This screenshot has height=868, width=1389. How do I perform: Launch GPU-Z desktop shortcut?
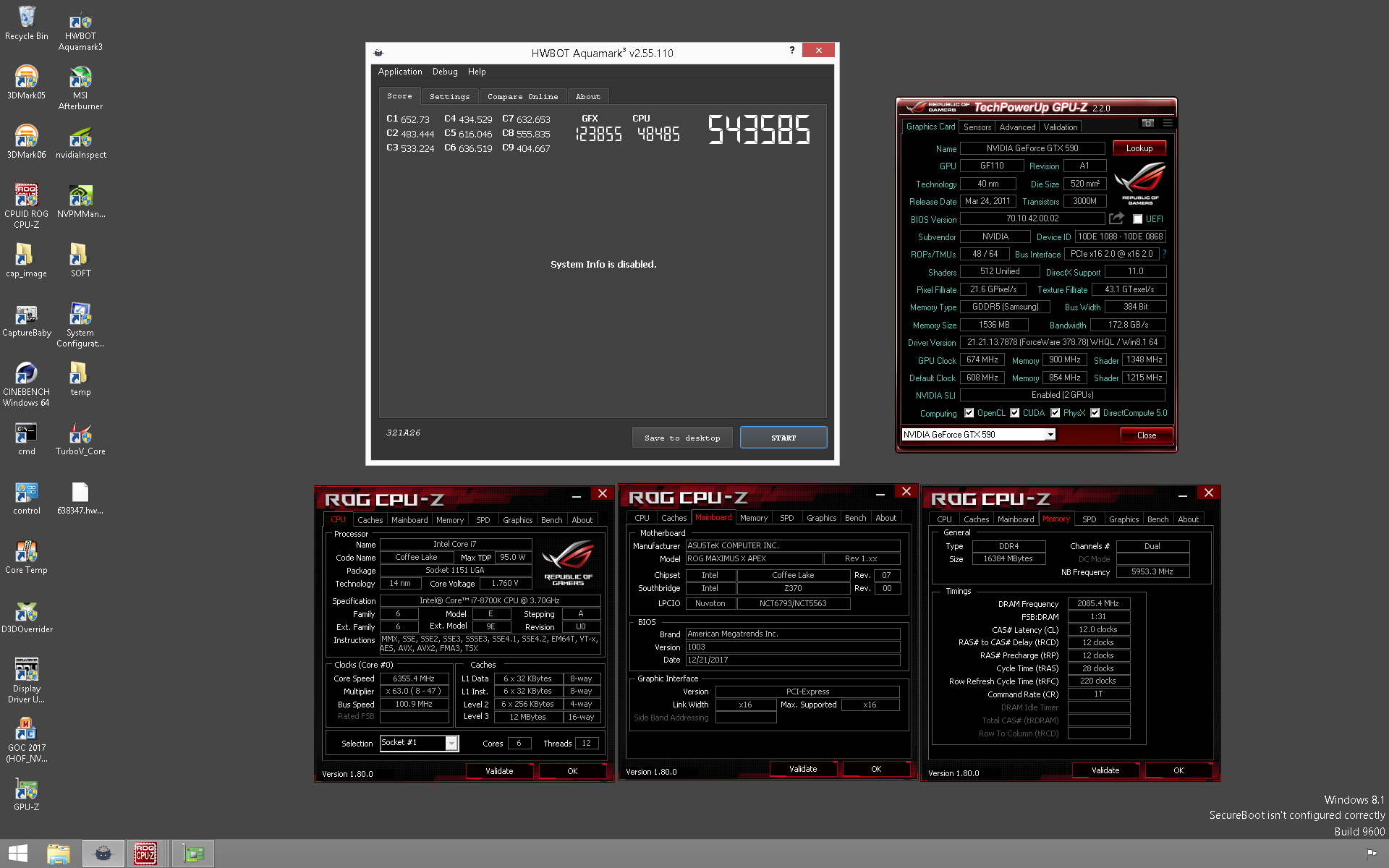[x=27, y=793]
